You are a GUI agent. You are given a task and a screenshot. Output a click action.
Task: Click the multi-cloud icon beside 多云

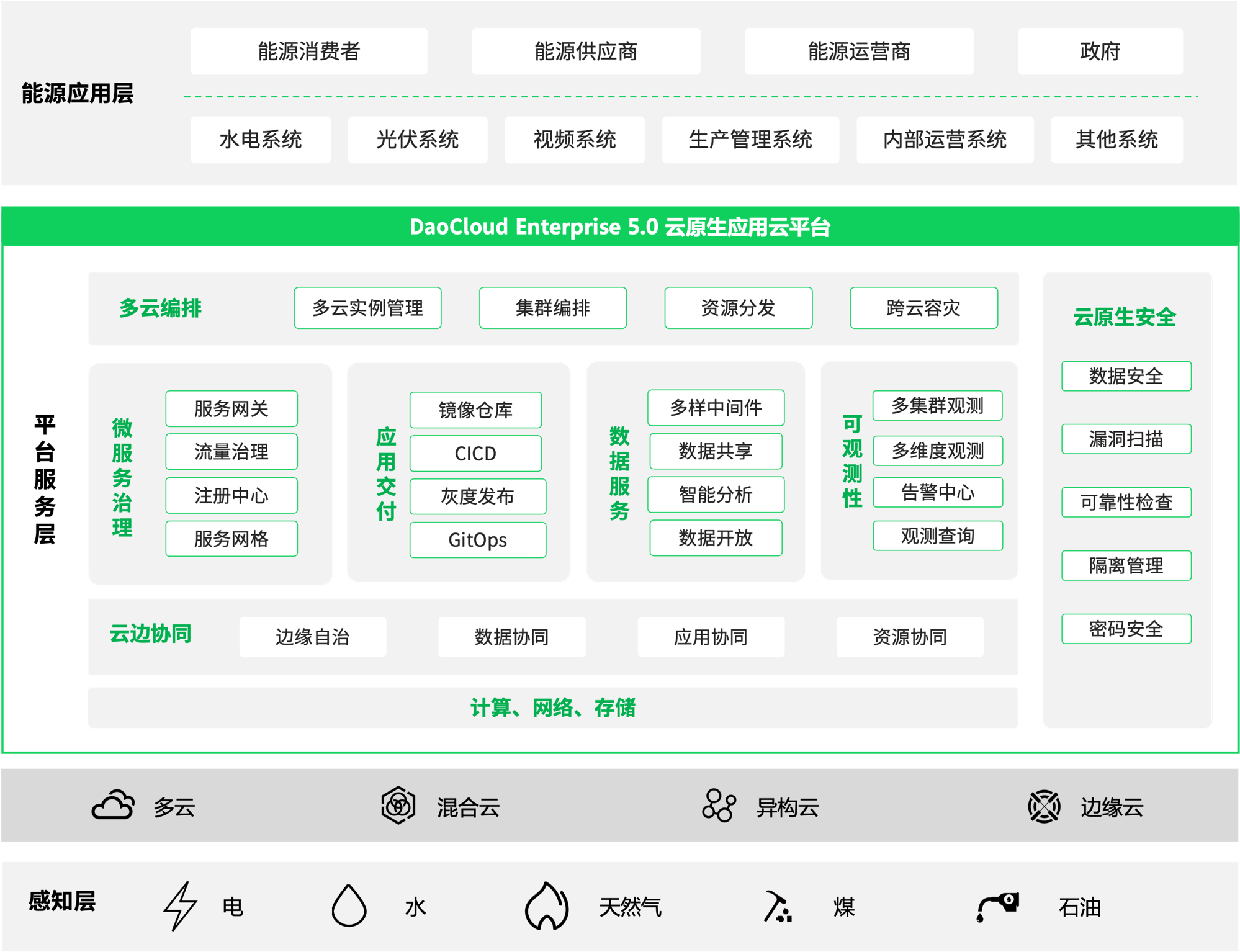113,806
